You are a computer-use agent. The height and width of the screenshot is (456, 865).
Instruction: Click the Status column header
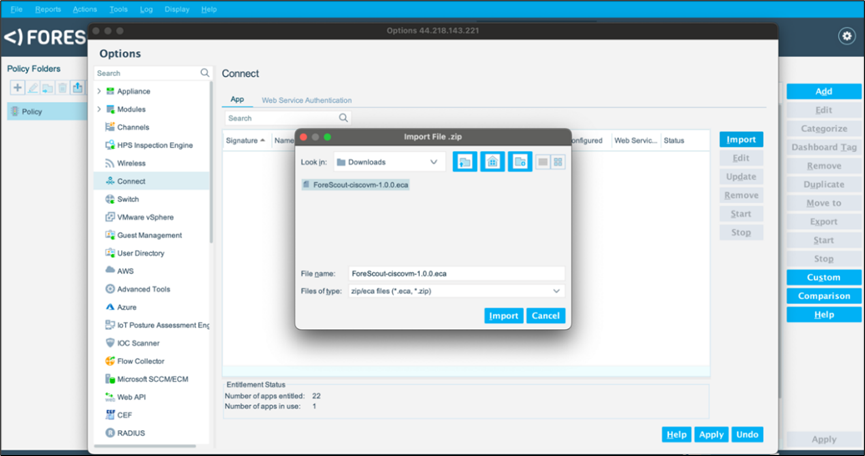tap(674, 141)
